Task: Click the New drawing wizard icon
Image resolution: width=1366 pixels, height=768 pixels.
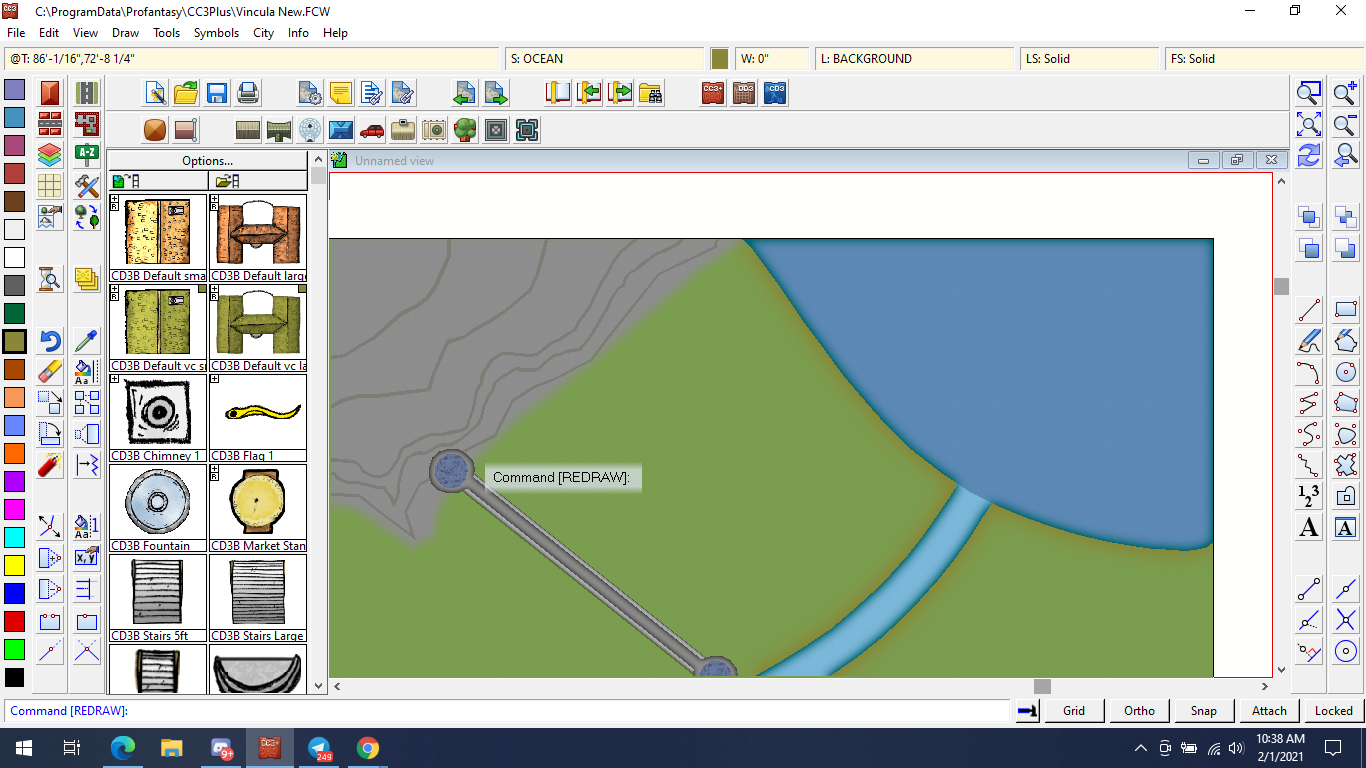Action: point(155,94)
